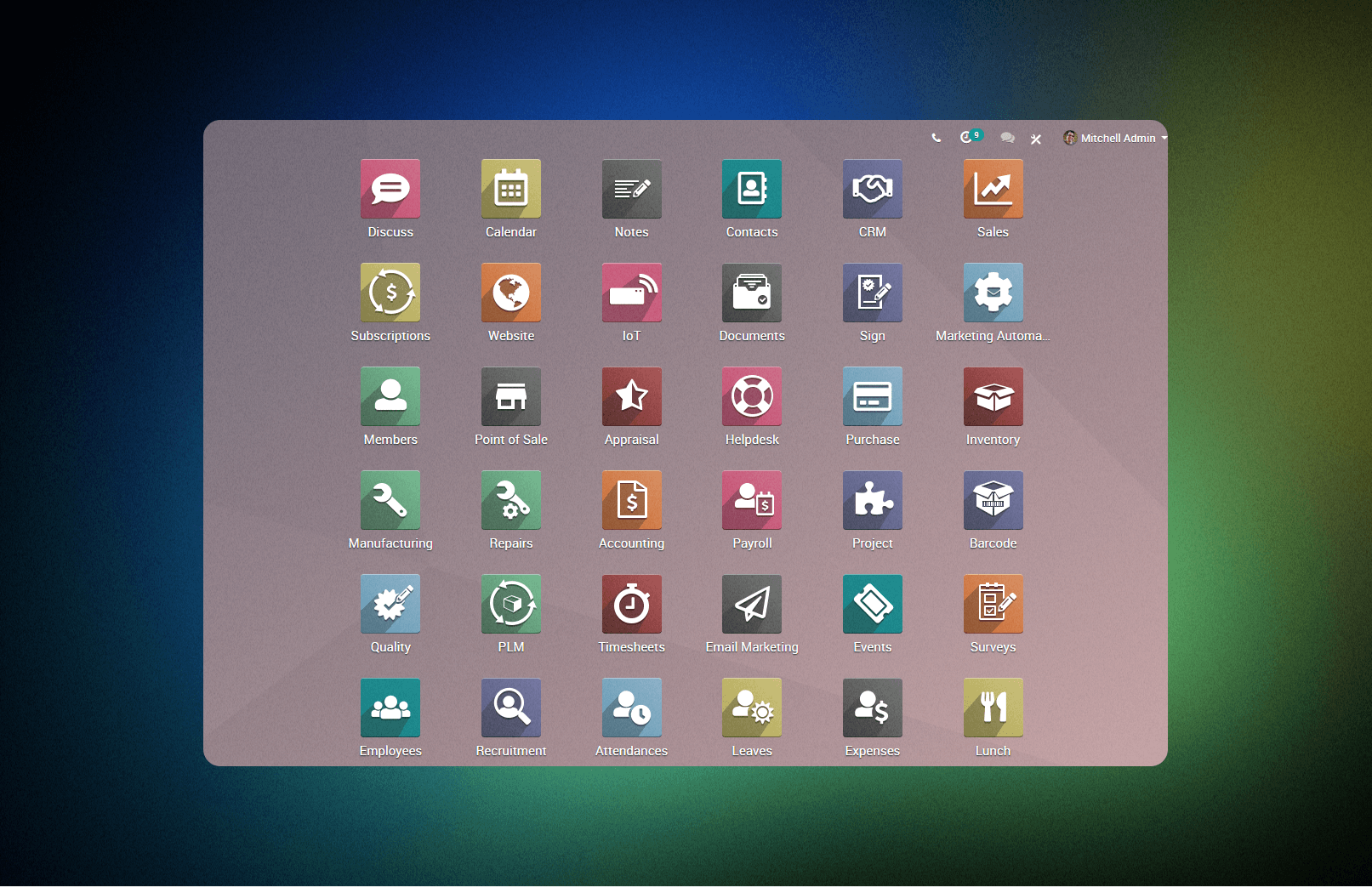Launch the Recruitment magnifier icon
Viewport: 1372px width, 887px height.
[511, 708]
